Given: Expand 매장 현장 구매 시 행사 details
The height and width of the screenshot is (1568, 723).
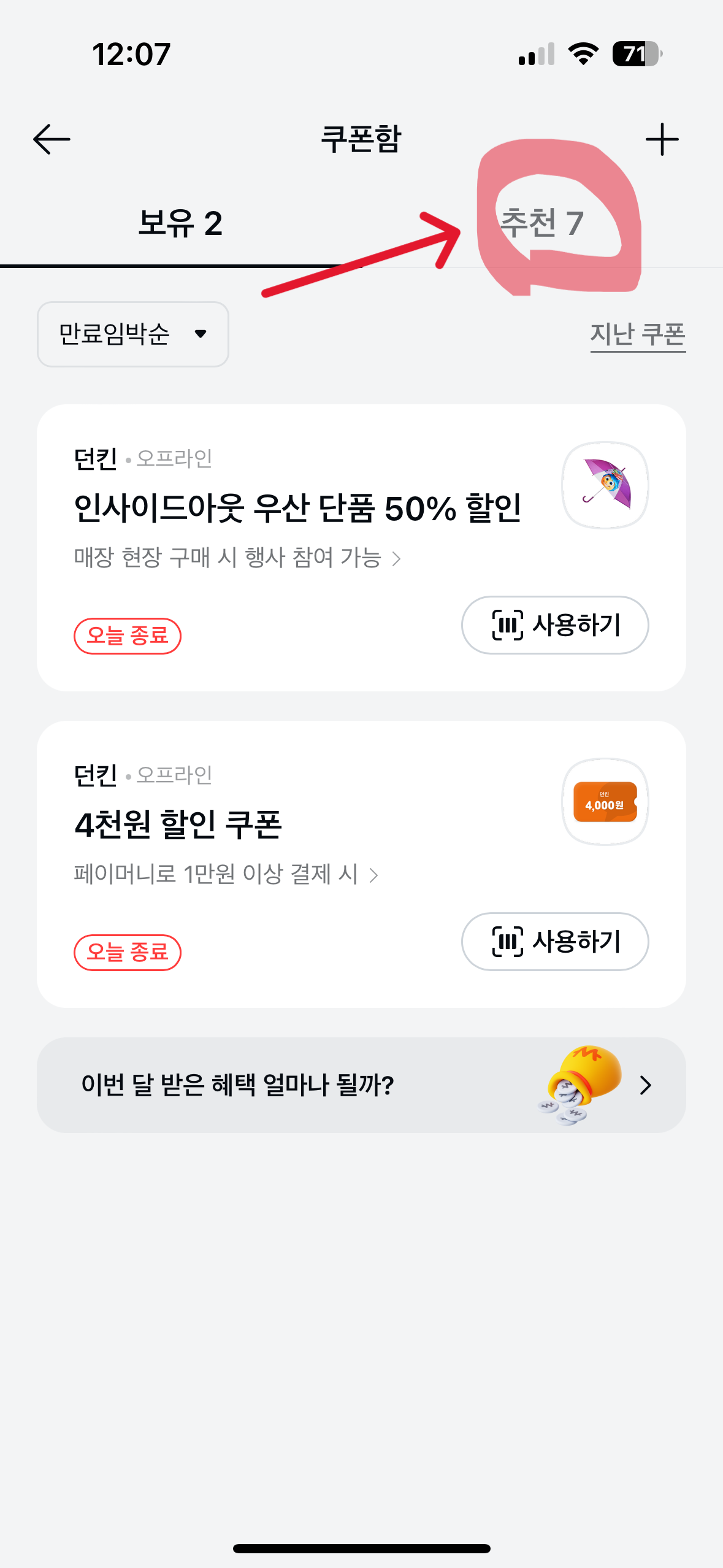Looking at the screenshot, I should [x=237, y=558].
